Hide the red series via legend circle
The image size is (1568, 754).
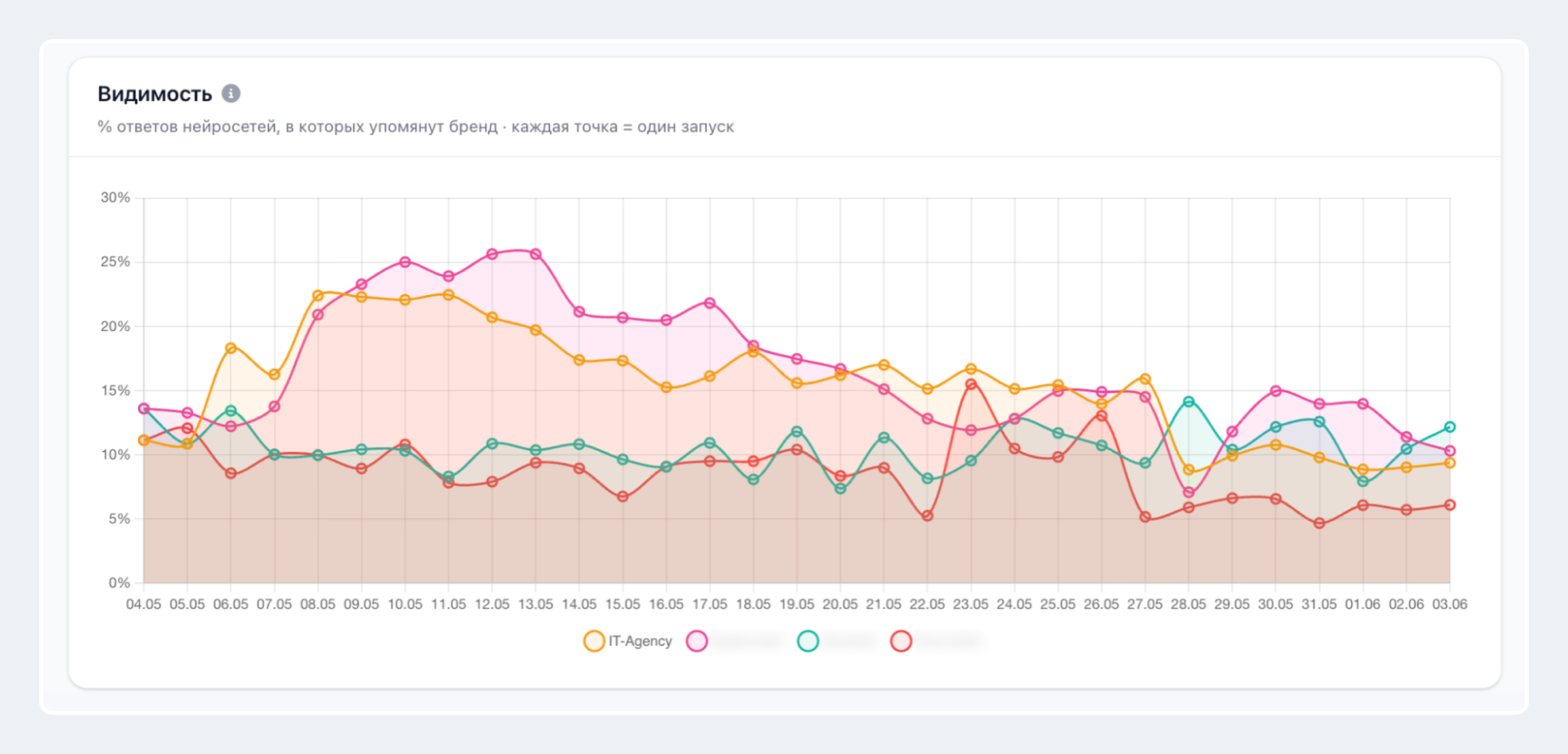click(902, 641)
